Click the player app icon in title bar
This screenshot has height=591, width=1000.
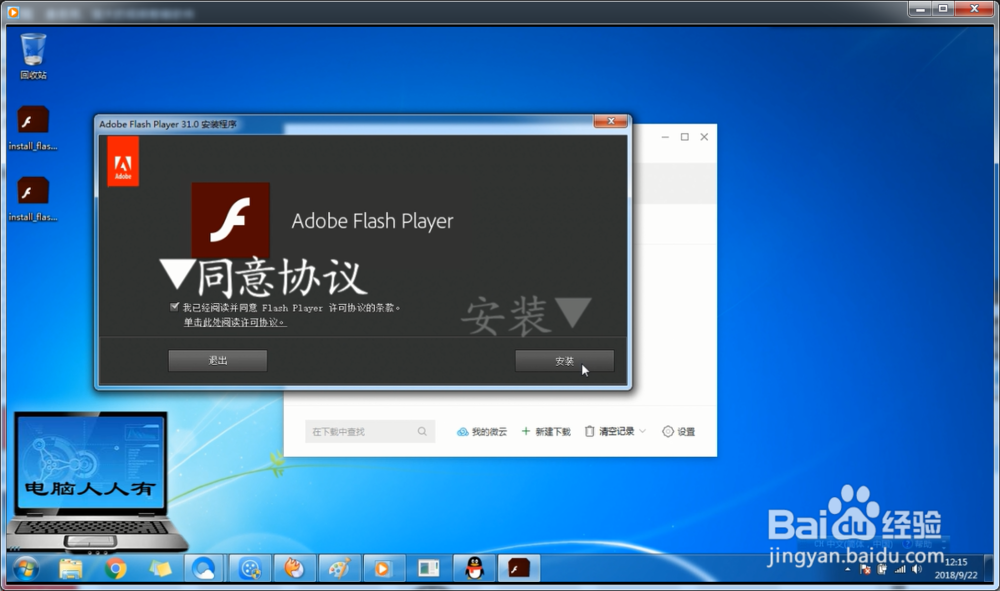(13, 12)
